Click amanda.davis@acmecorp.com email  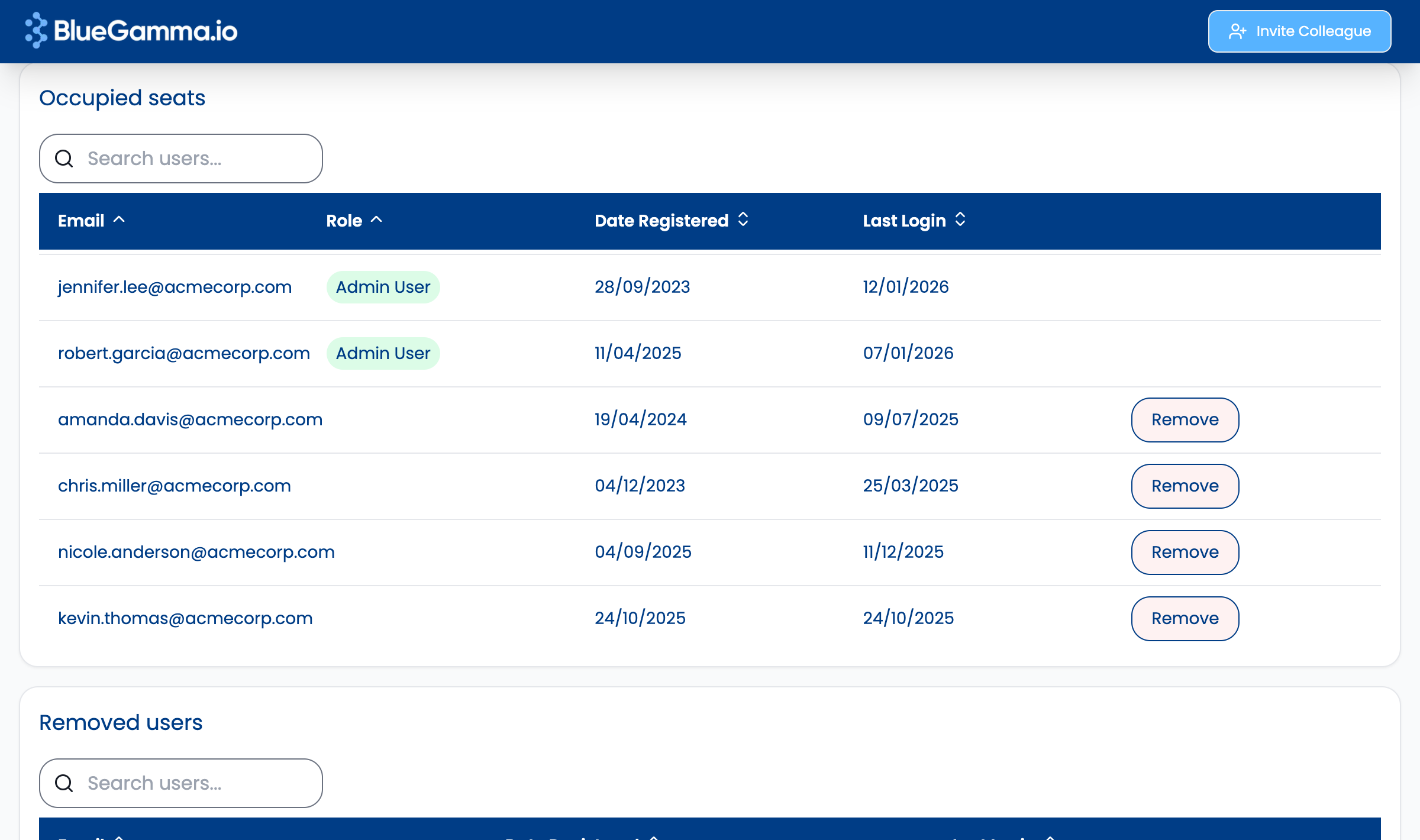pos(191,419)
